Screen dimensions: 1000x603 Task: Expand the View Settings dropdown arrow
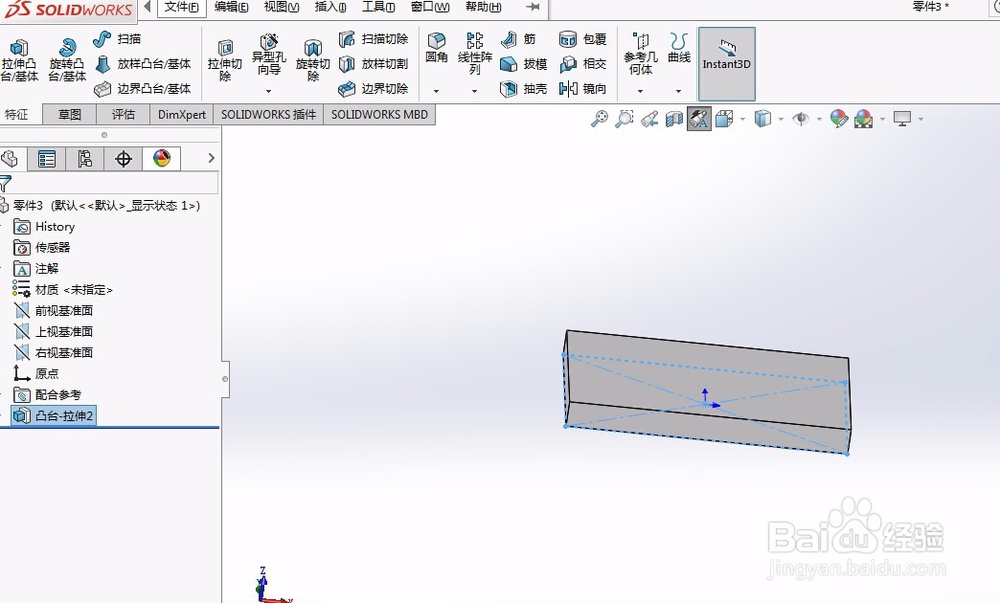tap(920, 119)
